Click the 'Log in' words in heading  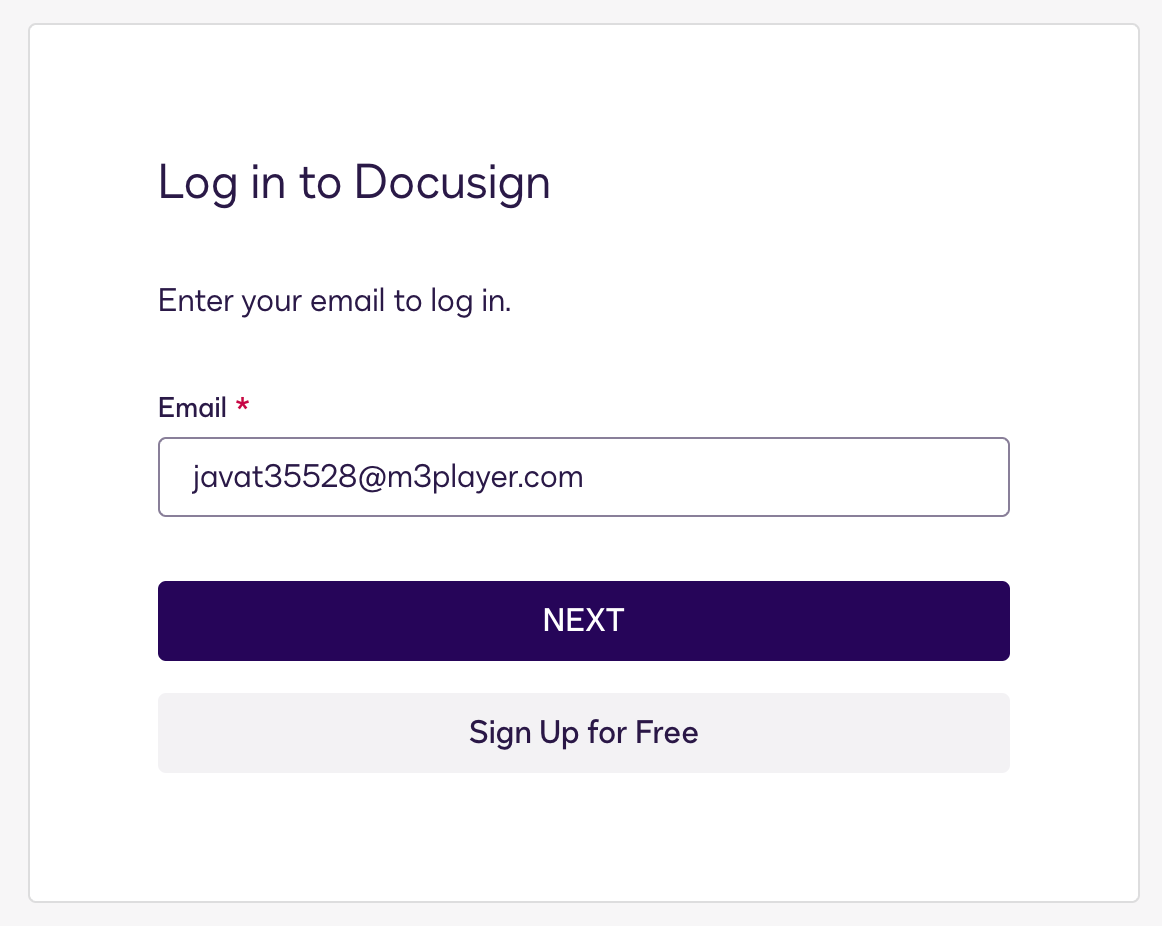coord(221,182)
